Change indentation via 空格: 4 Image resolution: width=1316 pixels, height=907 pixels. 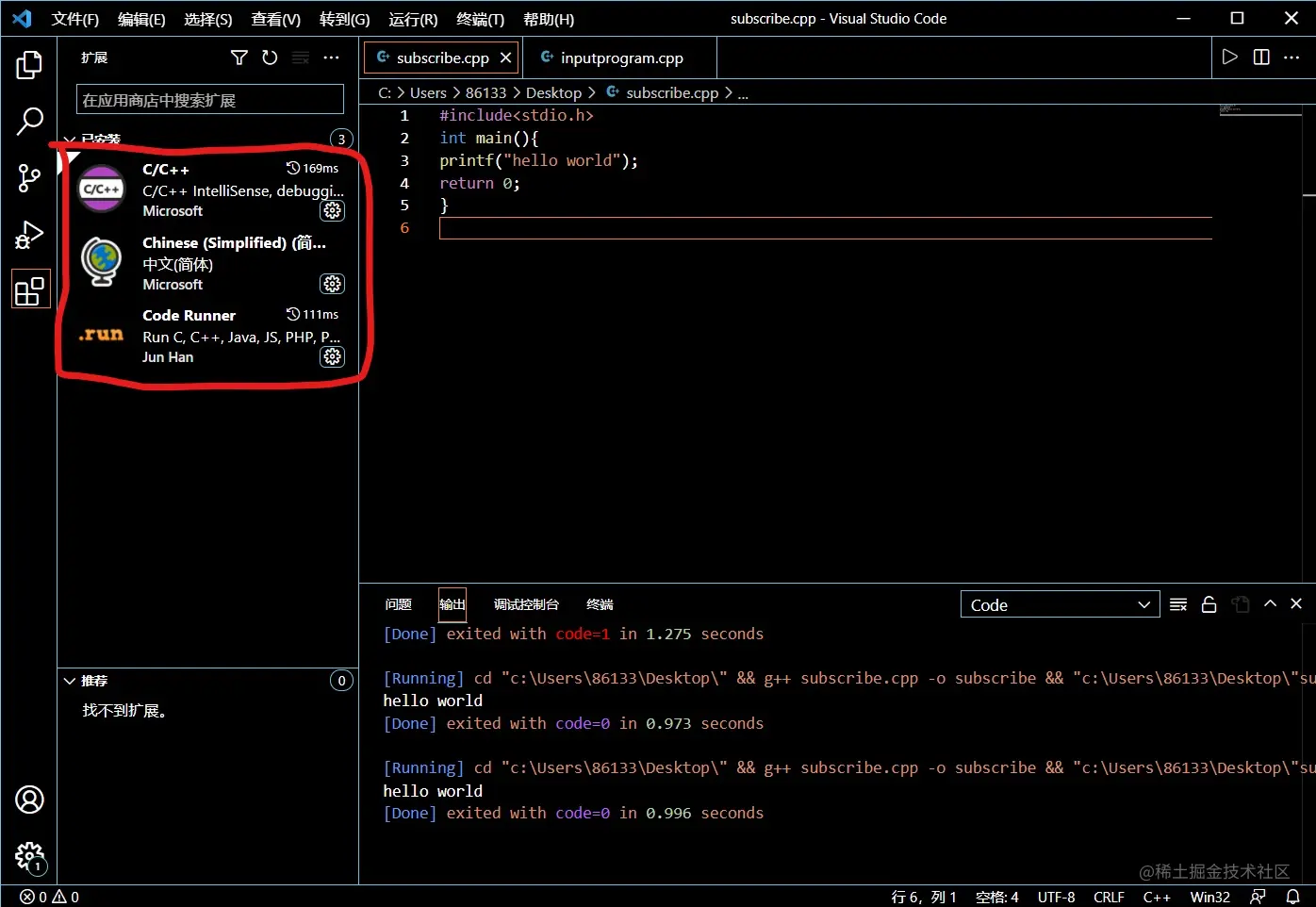tap(997, 897)
